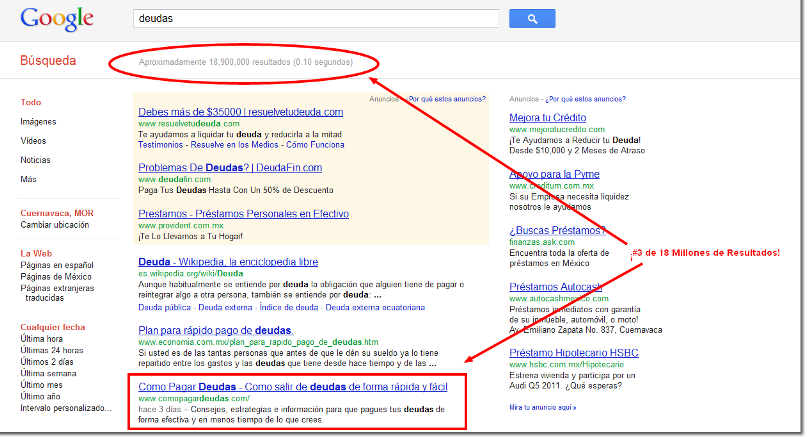Click the www.deudafin.com URL text
This screenshot has width=808, height=437.
(174, 179)
